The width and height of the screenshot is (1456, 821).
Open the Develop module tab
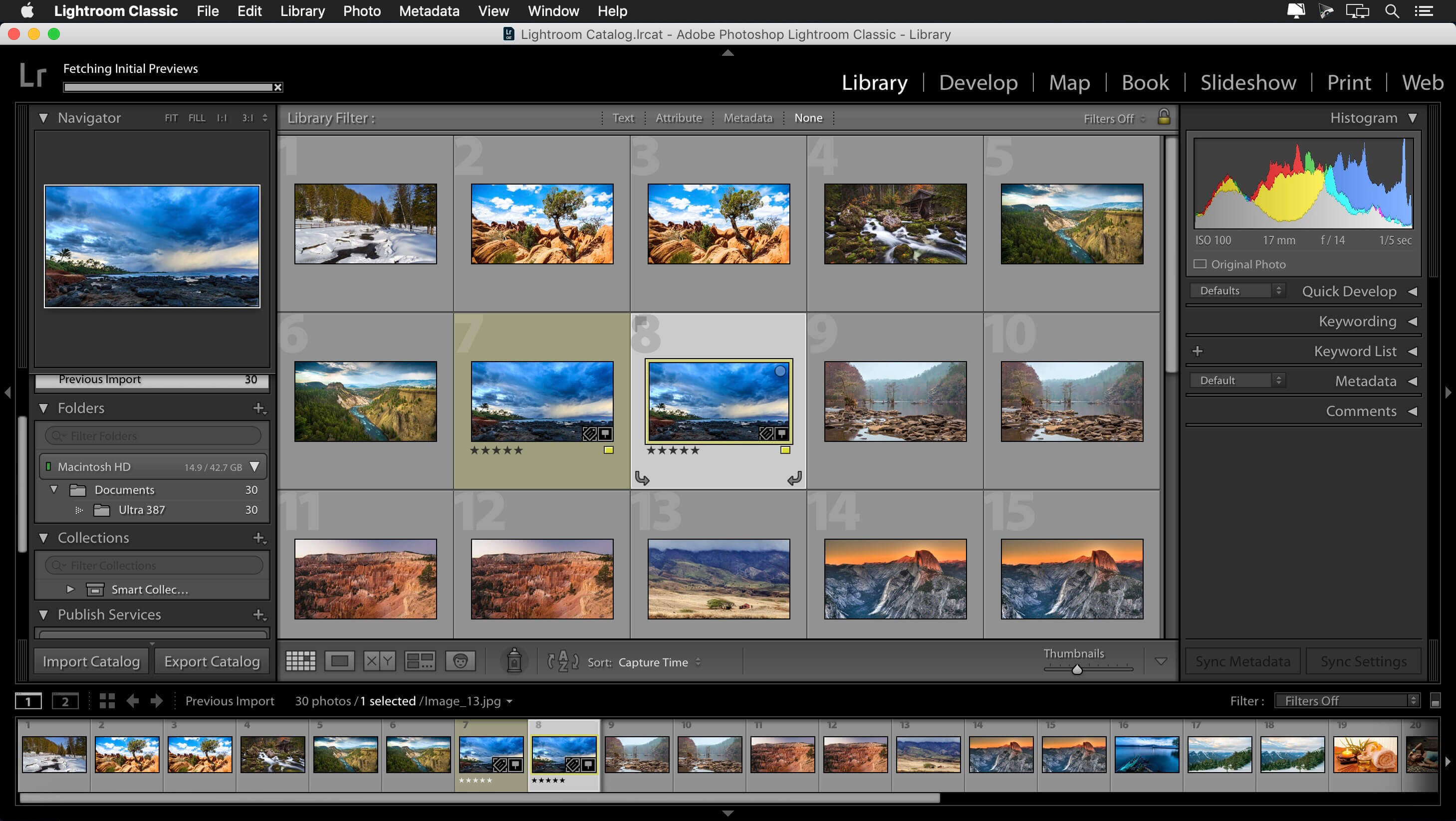click(x=978, y=83)
